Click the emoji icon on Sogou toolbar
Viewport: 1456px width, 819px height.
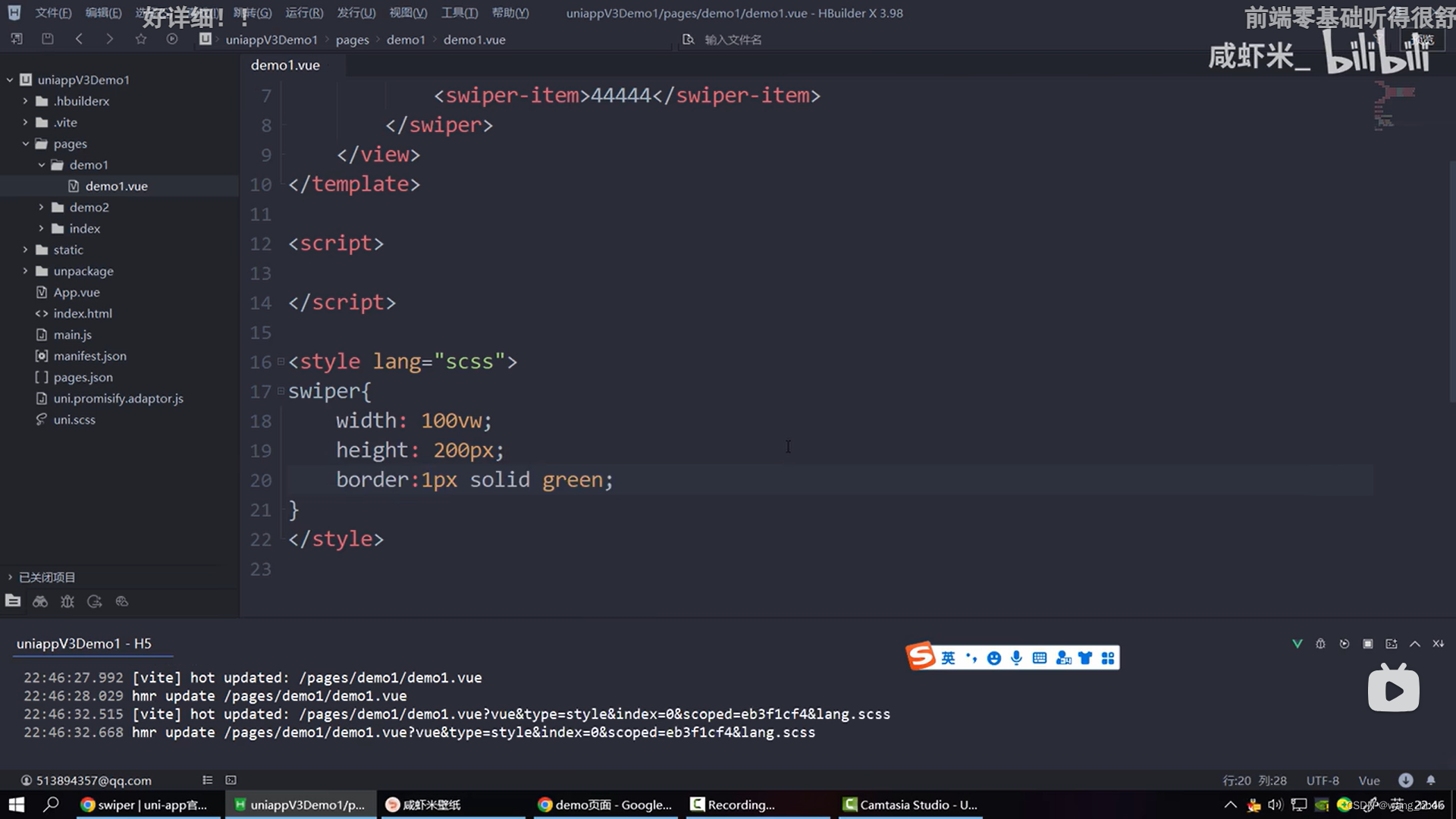coord(994,658)
